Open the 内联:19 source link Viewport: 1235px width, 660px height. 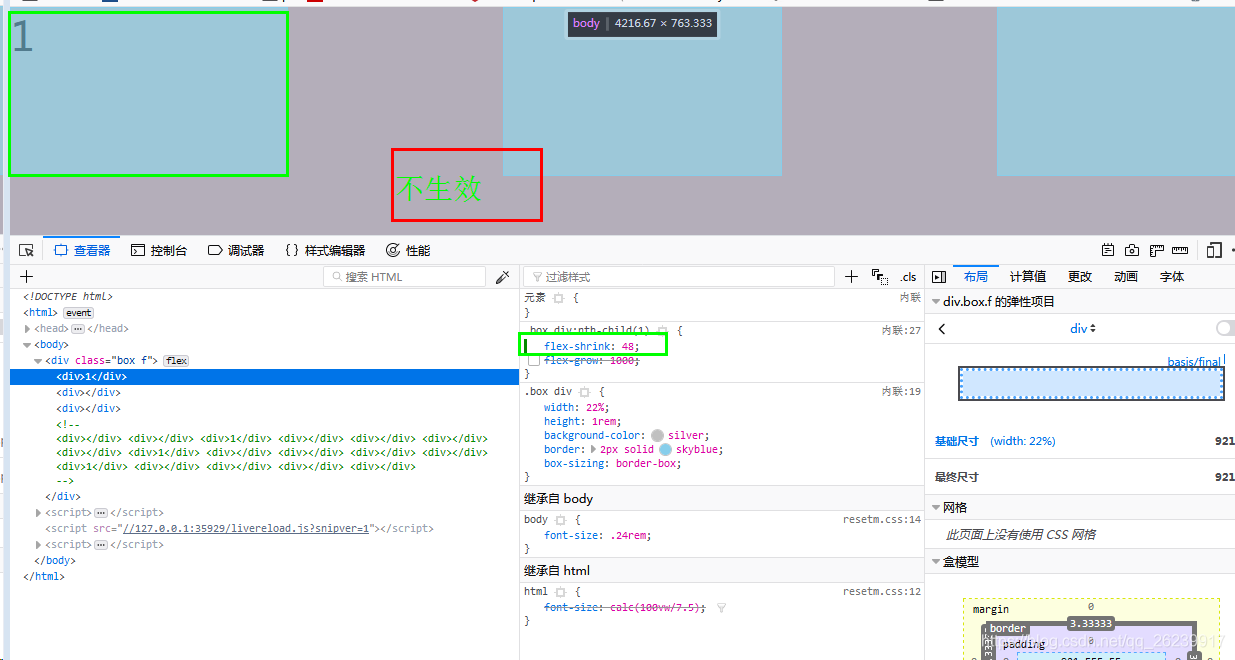(x=901, y=392)
